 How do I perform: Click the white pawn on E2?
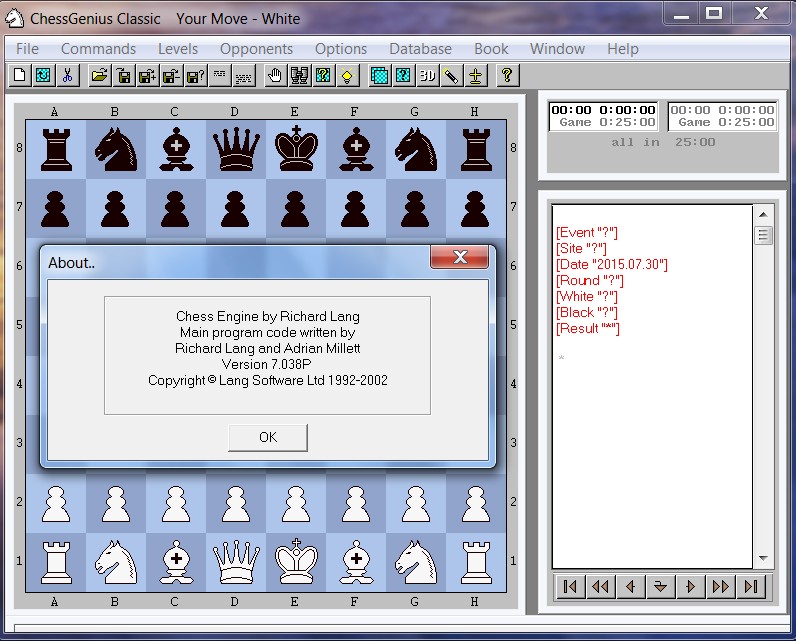[x=296, y=504]
